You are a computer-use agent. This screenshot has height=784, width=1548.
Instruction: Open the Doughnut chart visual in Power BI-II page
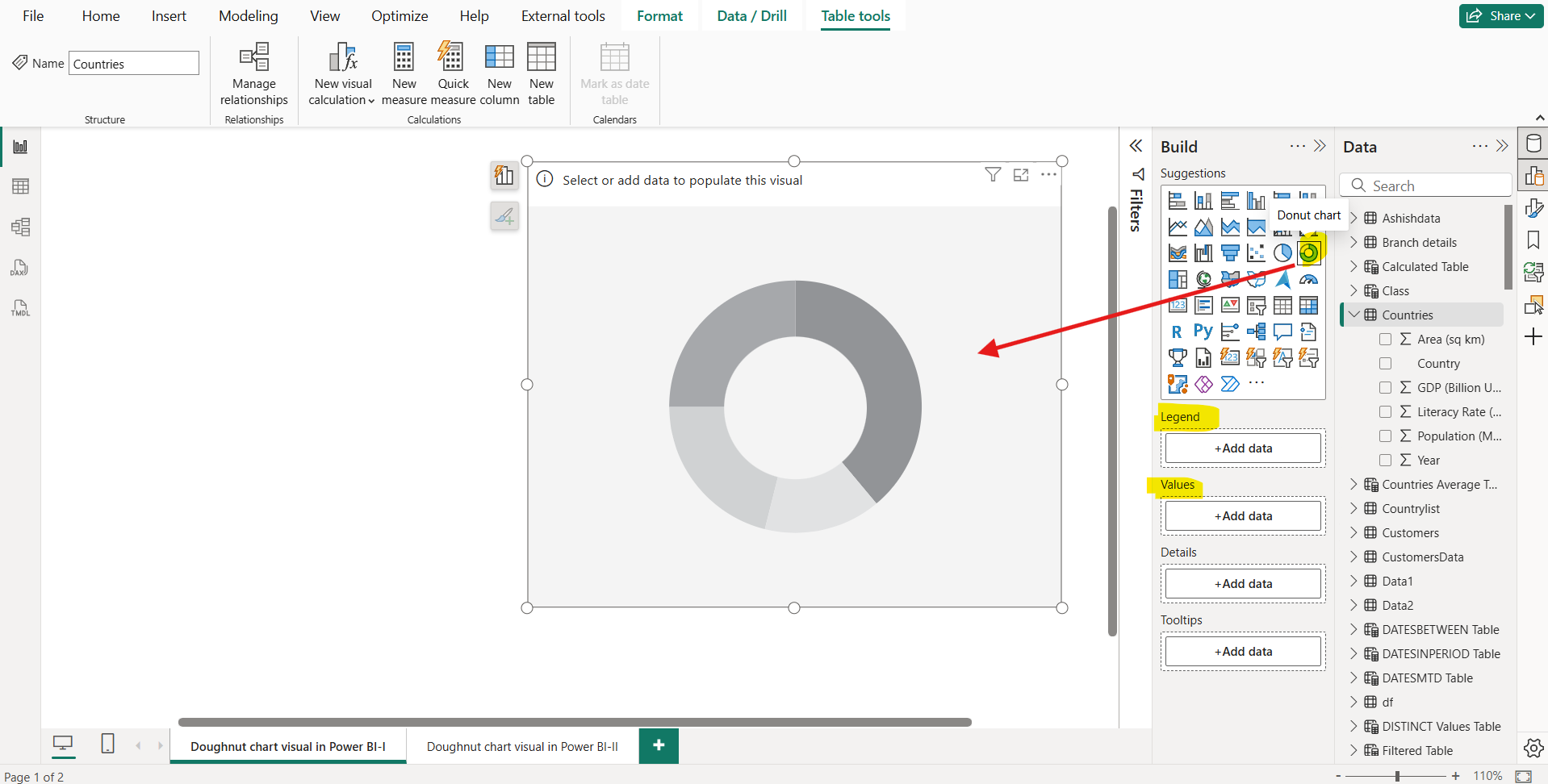522,746
